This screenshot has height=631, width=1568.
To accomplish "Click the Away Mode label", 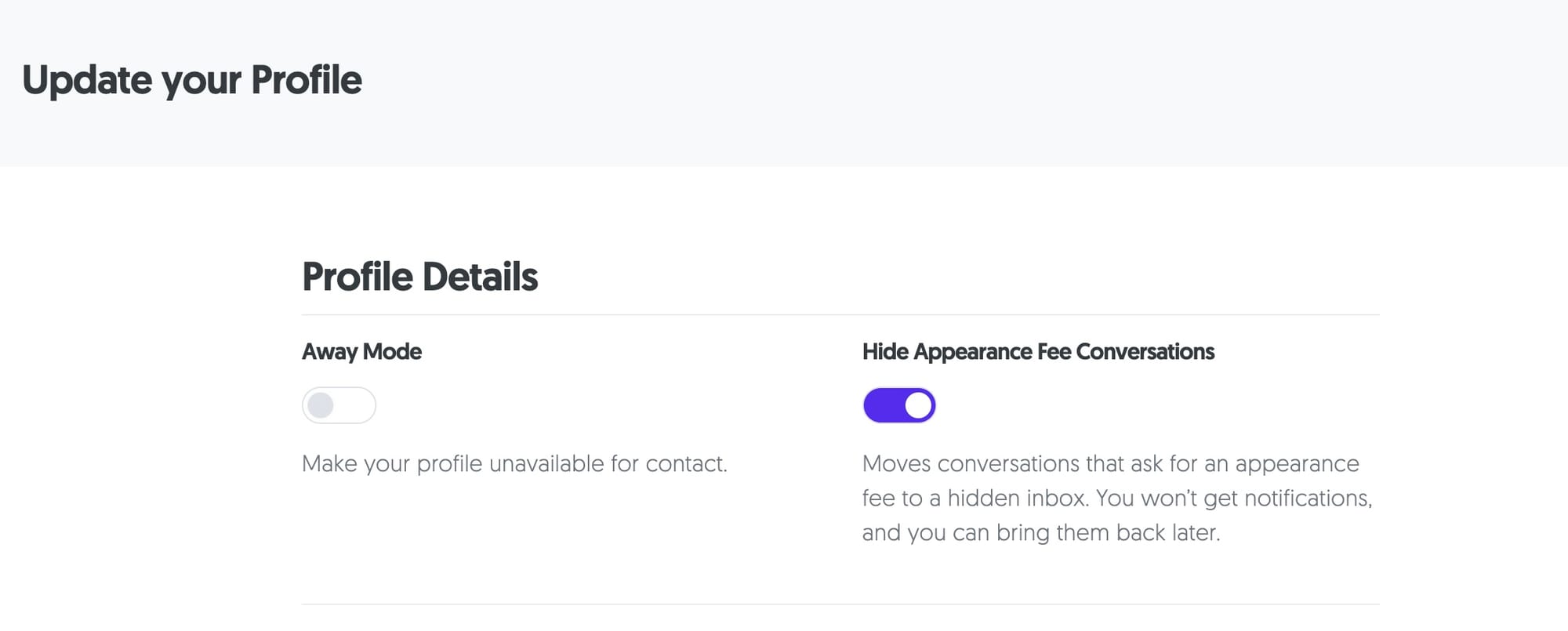I will (361, 352).
